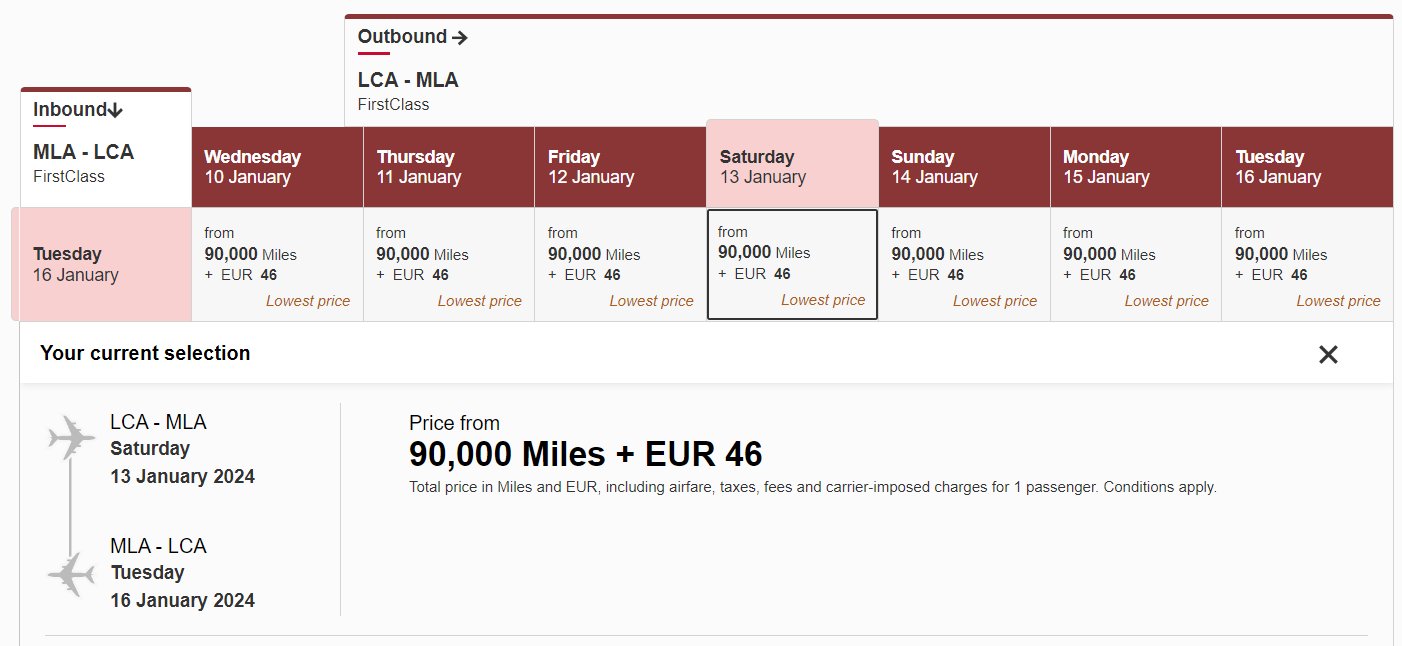
Task: Pick the Thursday 11 January fare cell
Action: click(x=449, y=265)
